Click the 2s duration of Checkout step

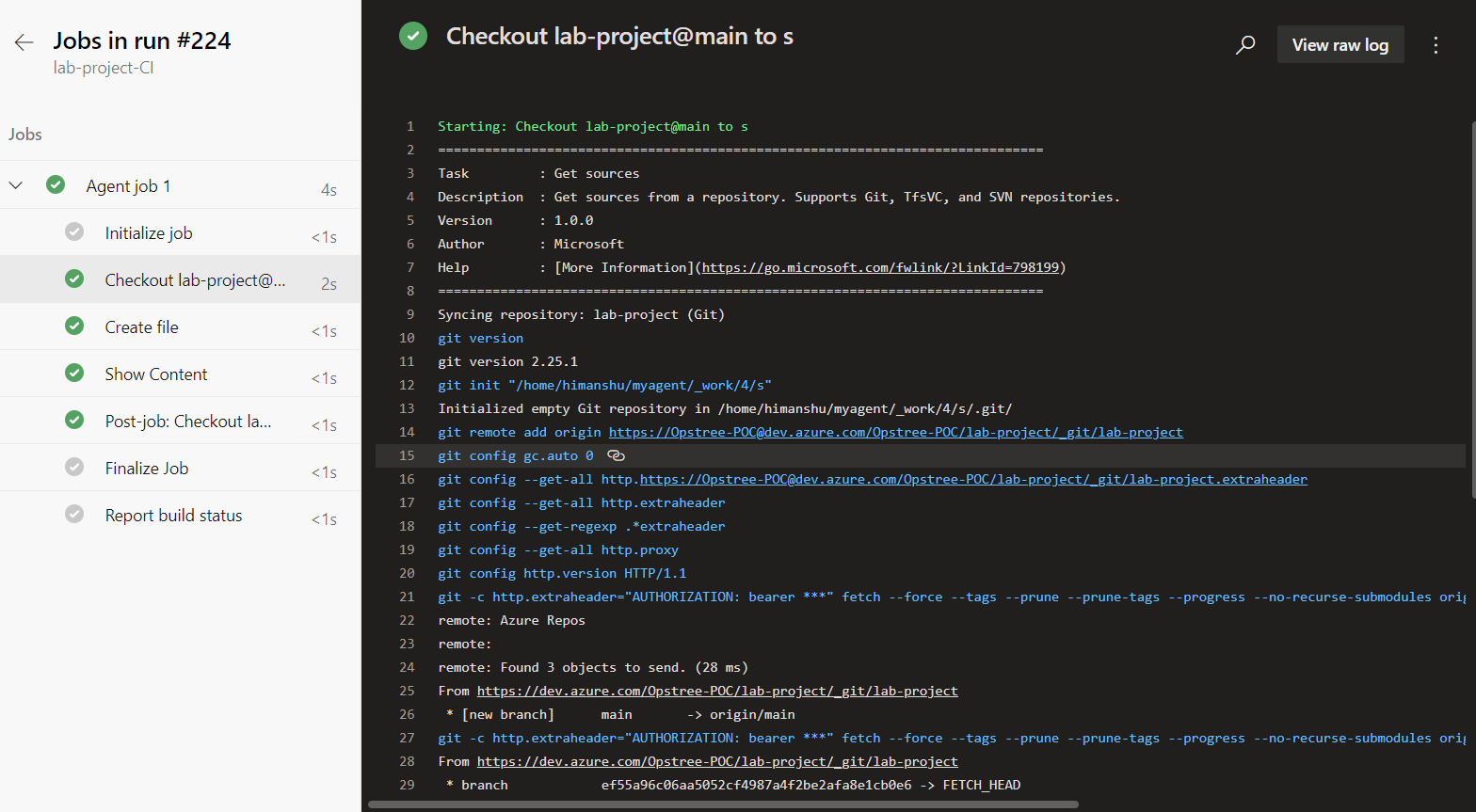329,284
